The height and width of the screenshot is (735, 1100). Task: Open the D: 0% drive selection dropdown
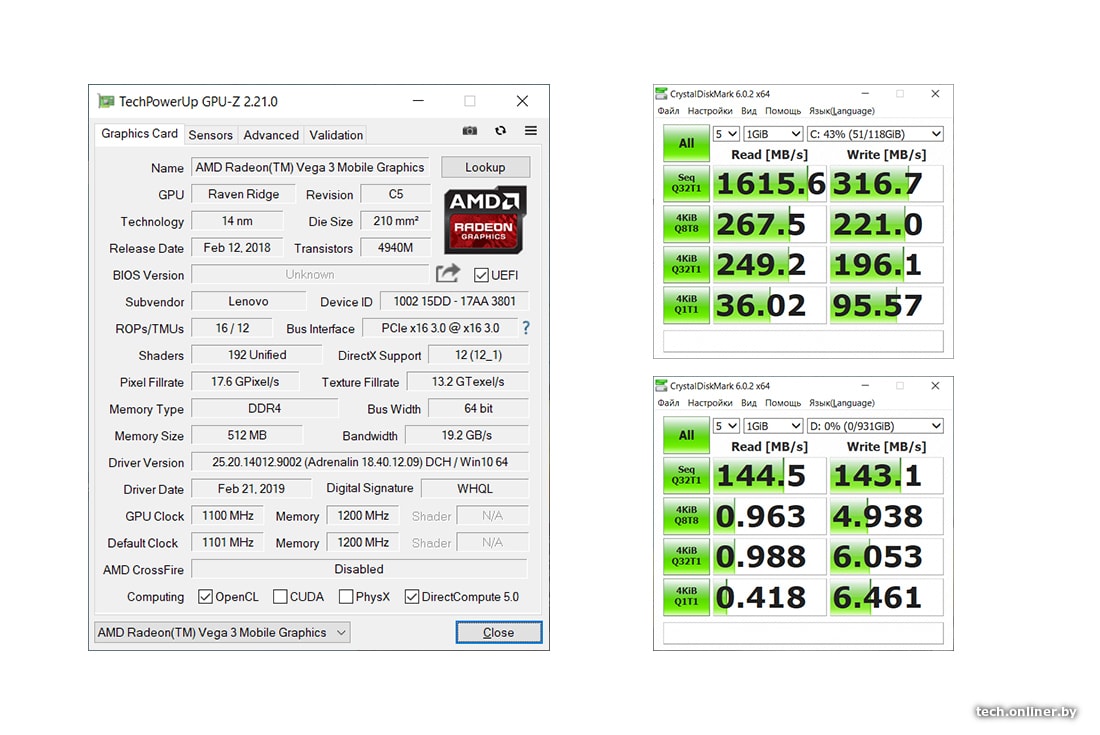875,426
